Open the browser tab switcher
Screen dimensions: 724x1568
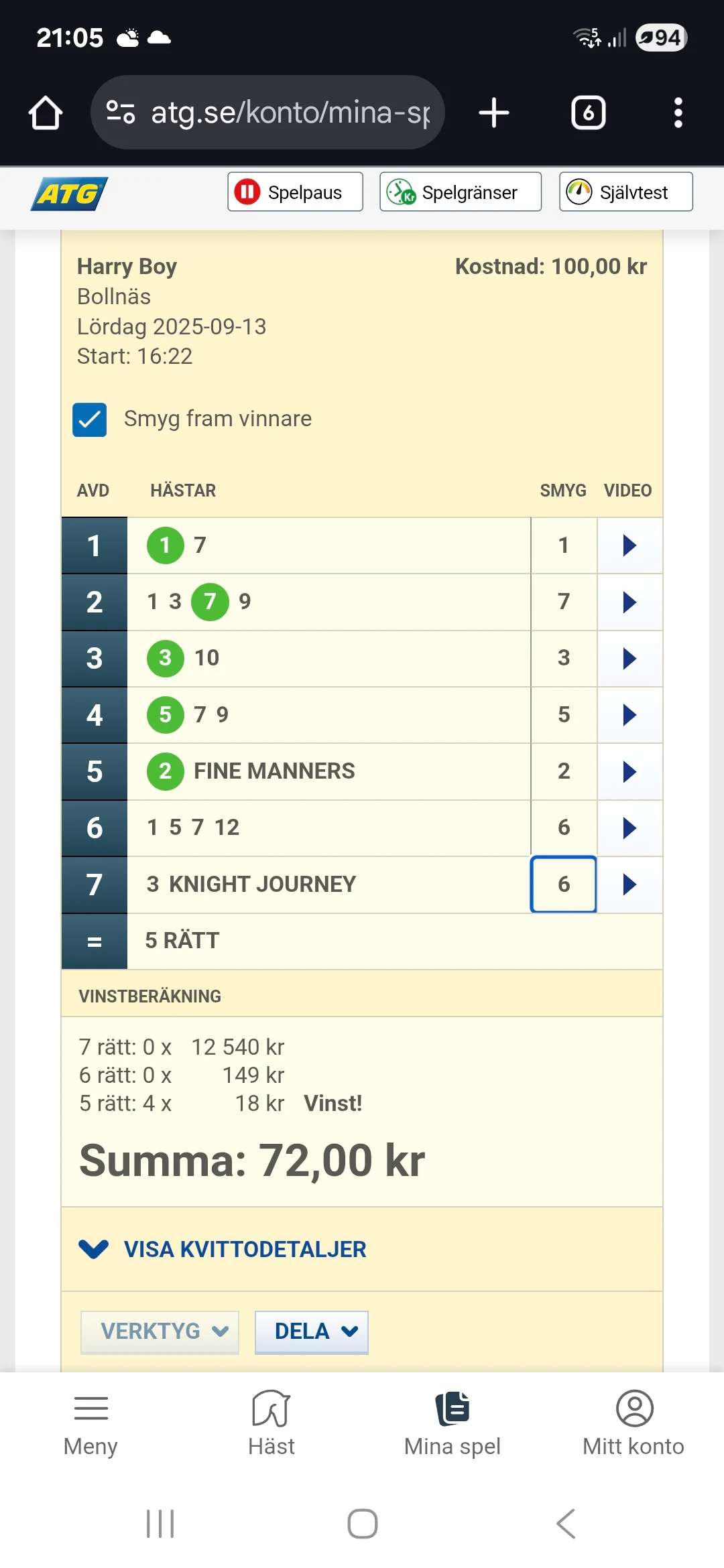coord(588,113)
